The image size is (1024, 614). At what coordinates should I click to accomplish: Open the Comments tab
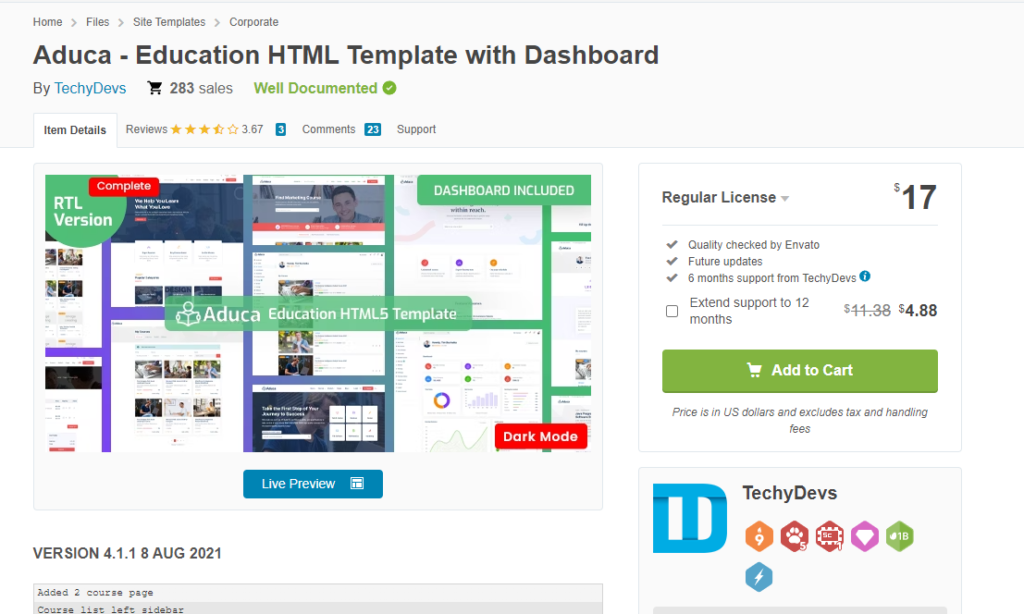(329, 129)
